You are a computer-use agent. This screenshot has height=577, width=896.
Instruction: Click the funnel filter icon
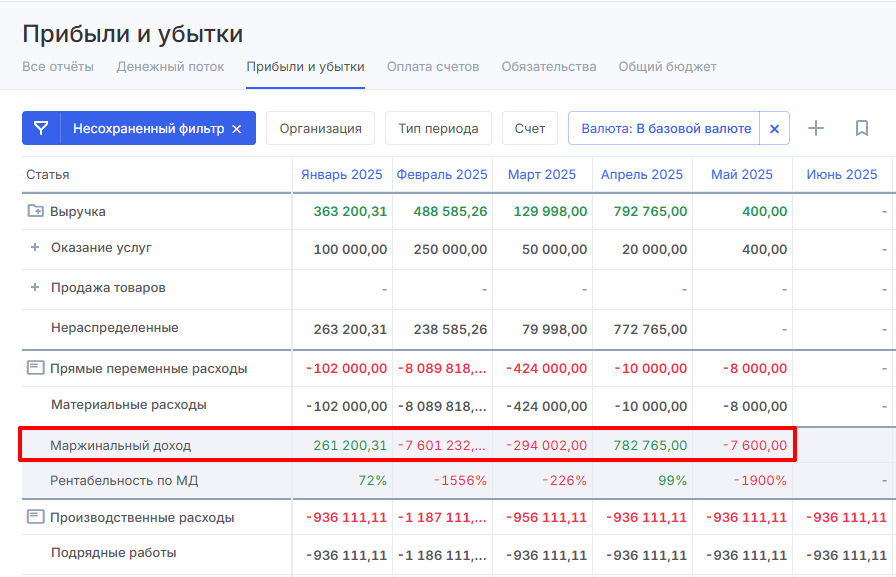[41, 128]
